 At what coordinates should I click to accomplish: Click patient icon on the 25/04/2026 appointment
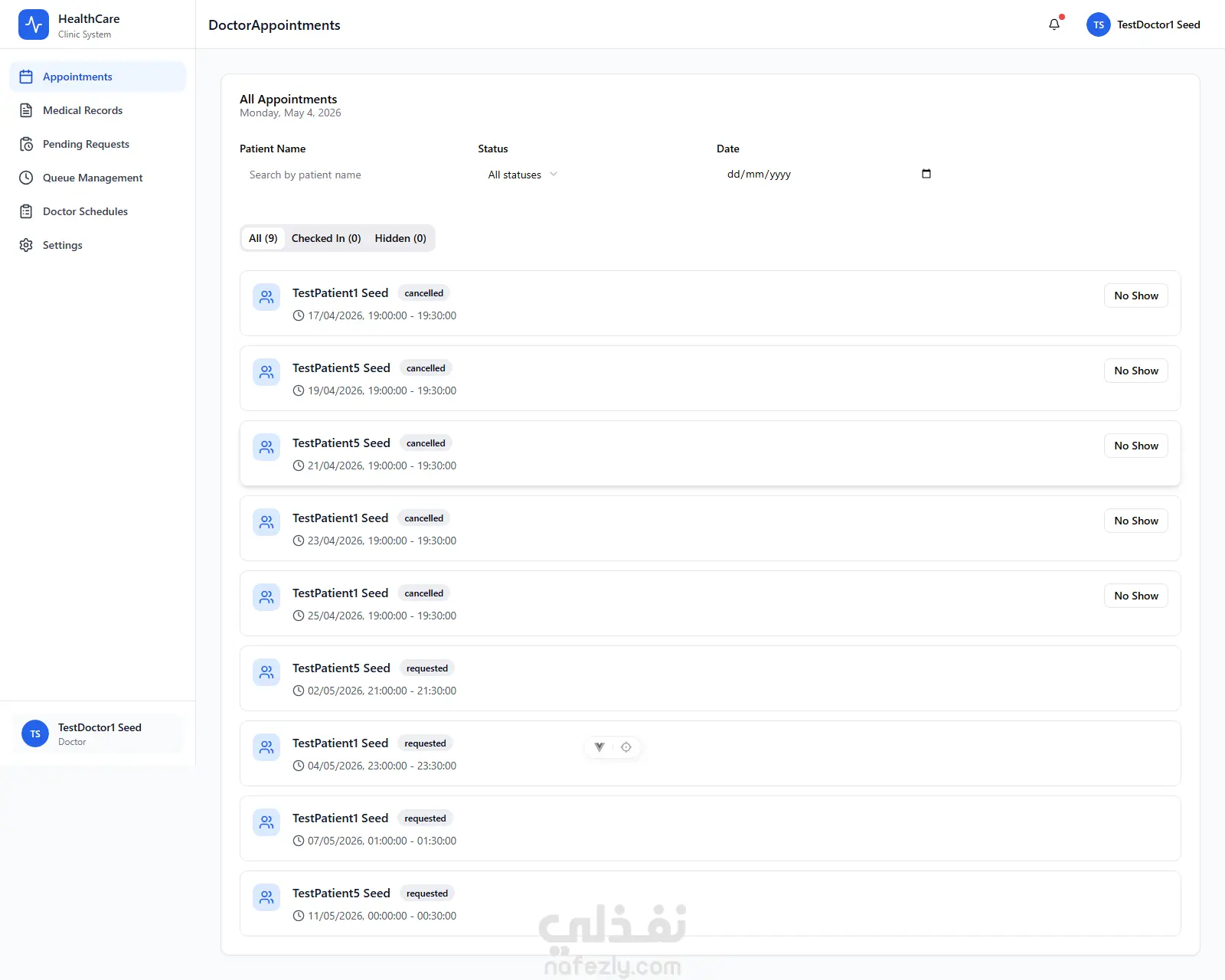(x=266, y=597)
